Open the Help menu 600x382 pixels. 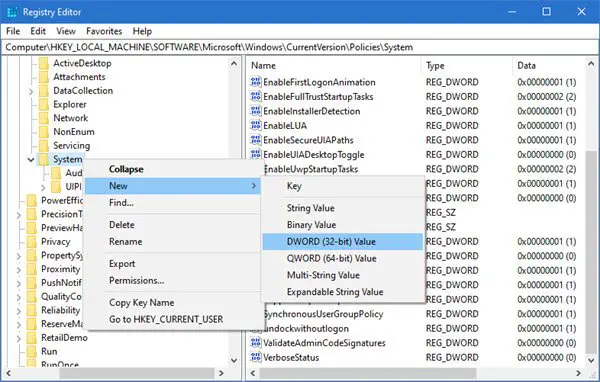pyautogui.click(x=142, y=31)
